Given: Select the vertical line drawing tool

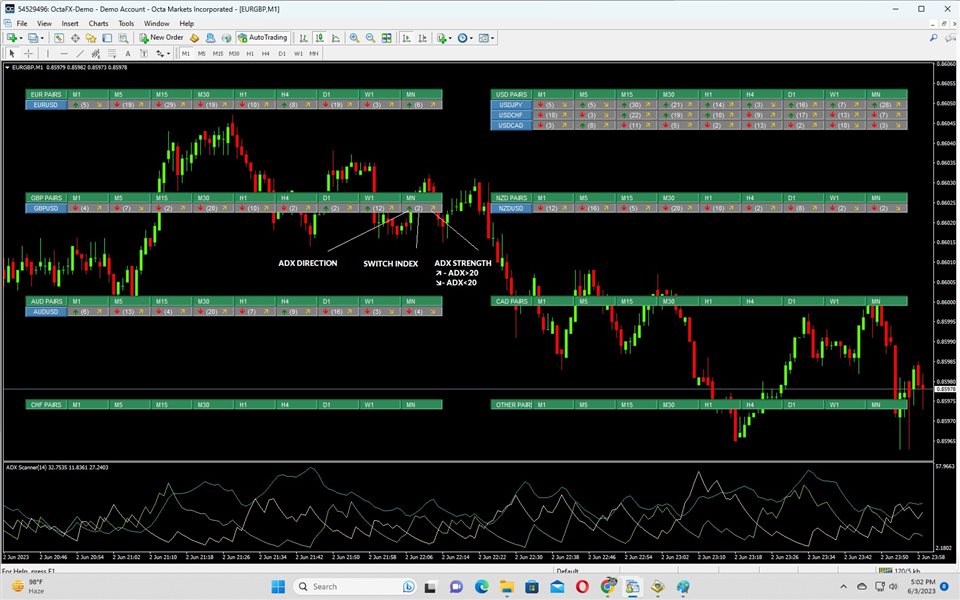Looking at the screenshot, I should coord(48,54).
